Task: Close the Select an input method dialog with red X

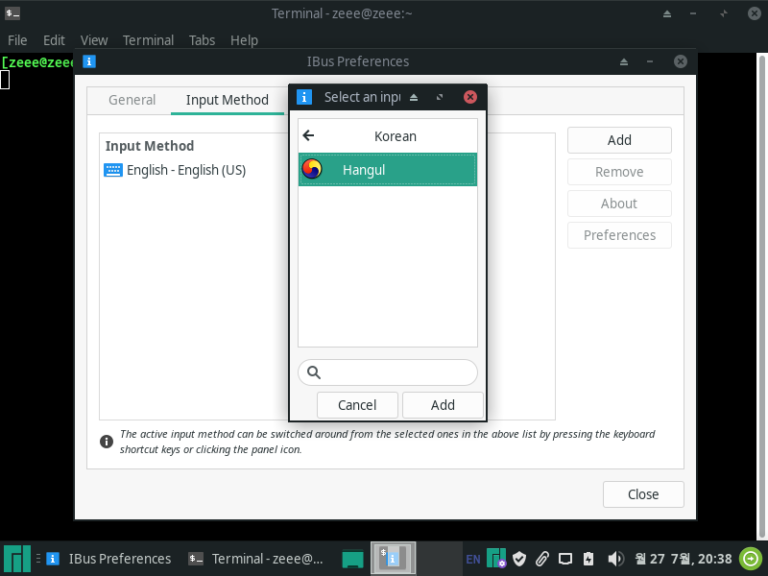Action: click(470, 97)
